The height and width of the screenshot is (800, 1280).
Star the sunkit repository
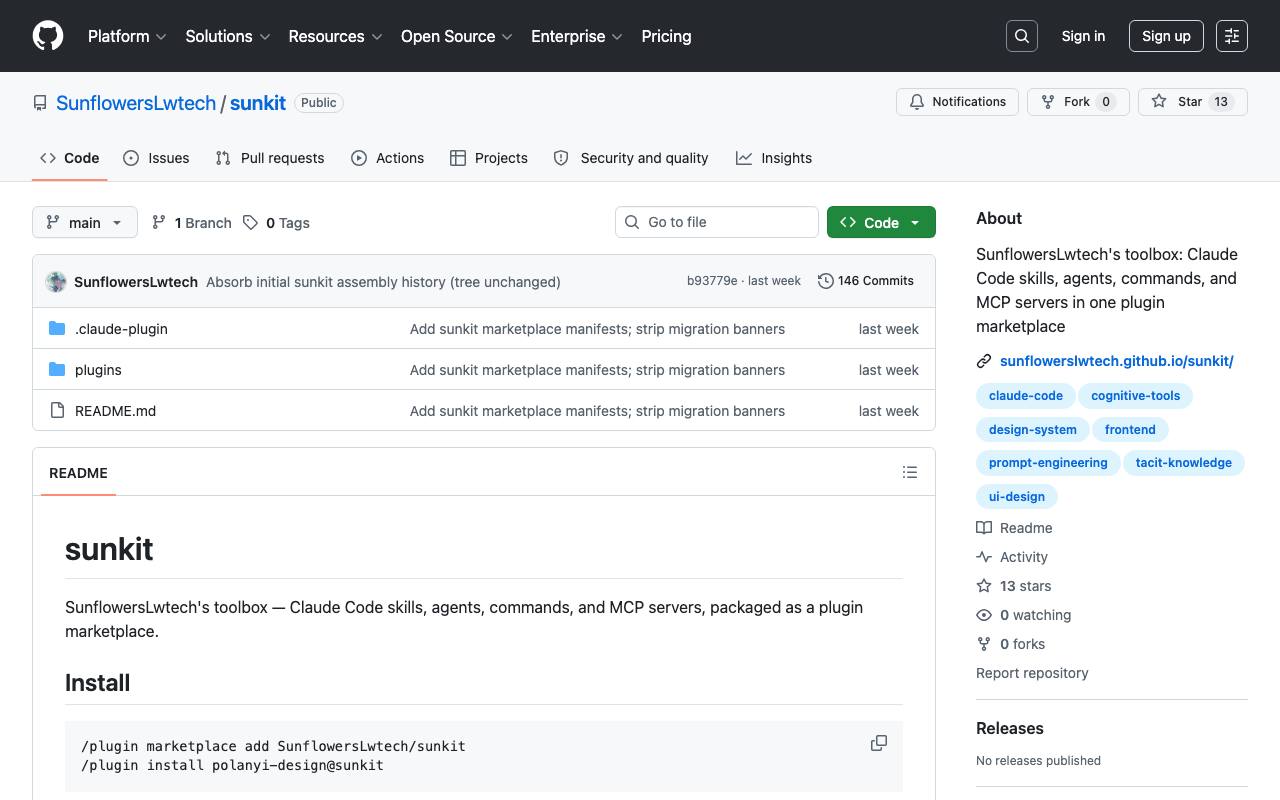click(x=1193, y=102)
